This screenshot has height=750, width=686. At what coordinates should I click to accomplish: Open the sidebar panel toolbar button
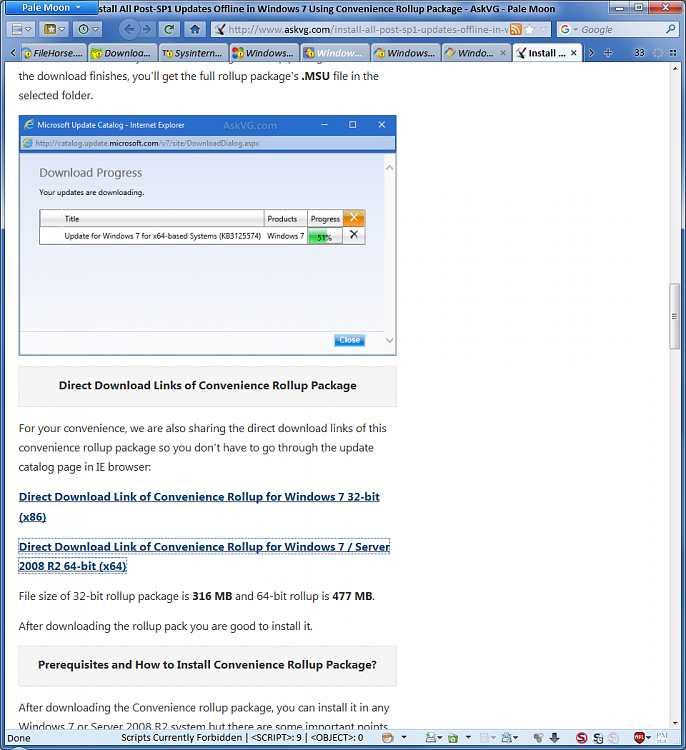(21, 30)
